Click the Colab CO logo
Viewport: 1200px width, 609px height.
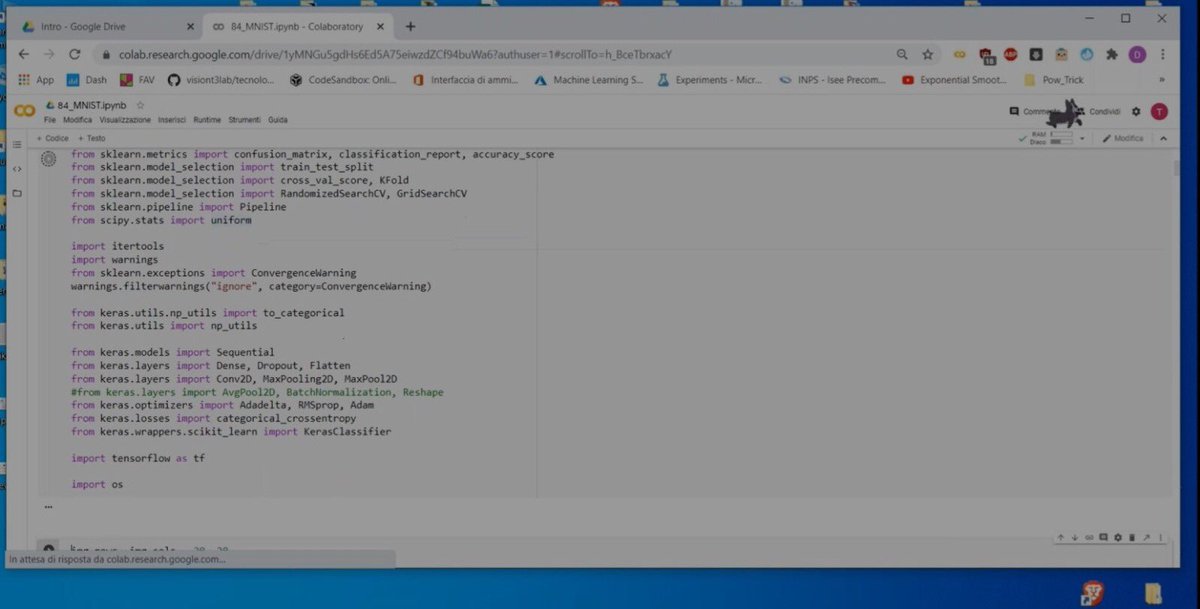point(25,111)
